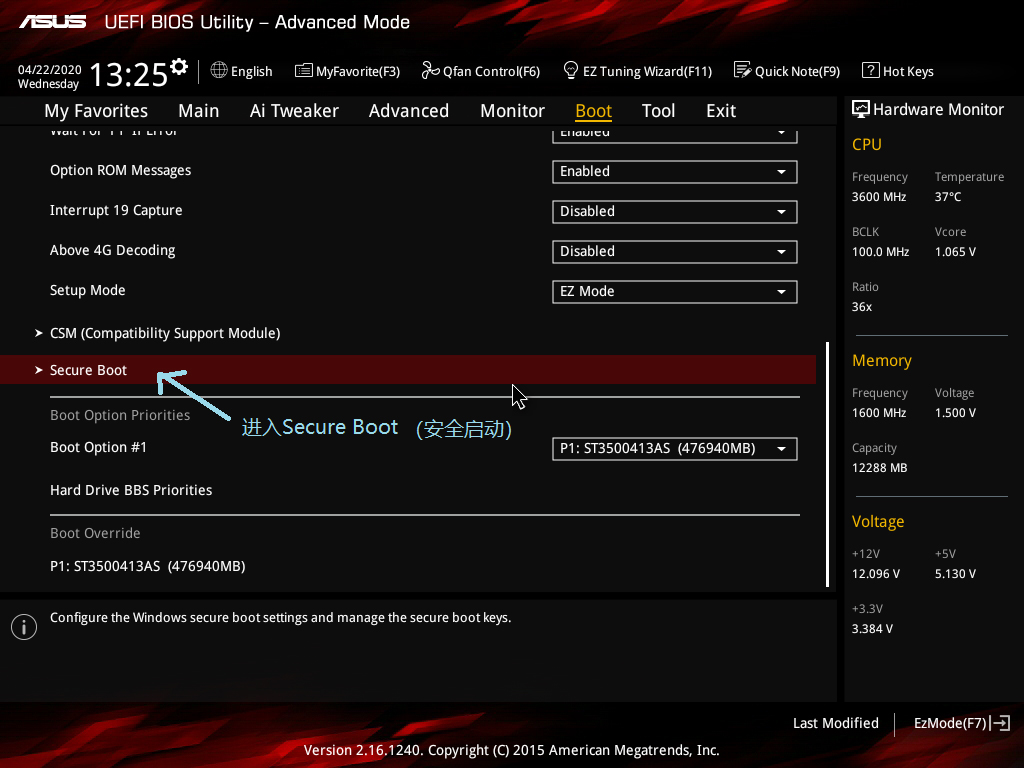Click the globe language icon

219,71
